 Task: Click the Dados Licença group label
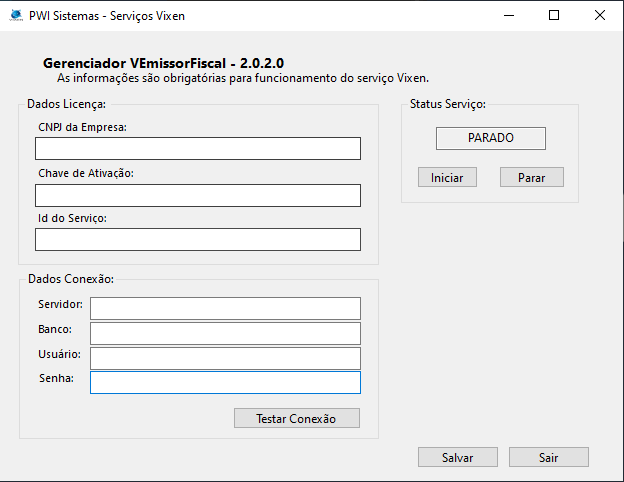[66, 104]
